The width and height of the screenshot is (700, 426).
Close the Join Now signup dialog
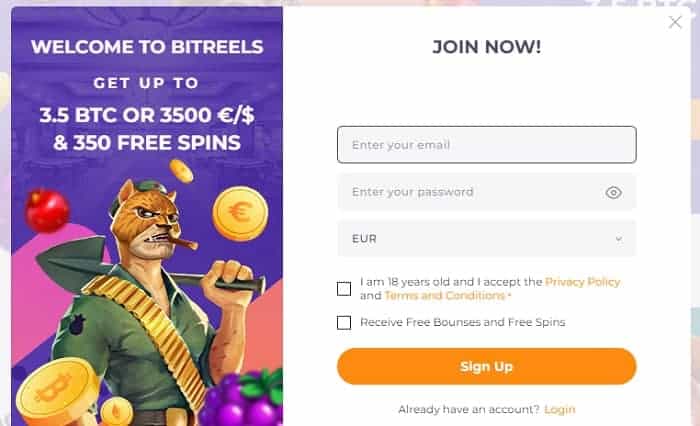pos(675,22)
